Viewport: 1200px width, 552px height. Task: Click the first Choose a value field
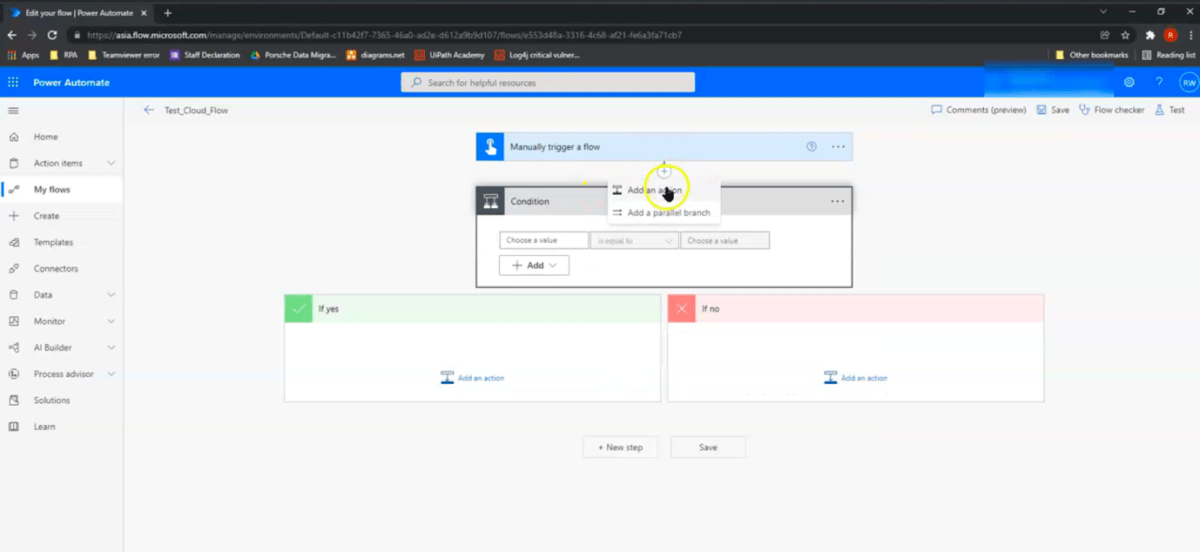tap(544, 240)
